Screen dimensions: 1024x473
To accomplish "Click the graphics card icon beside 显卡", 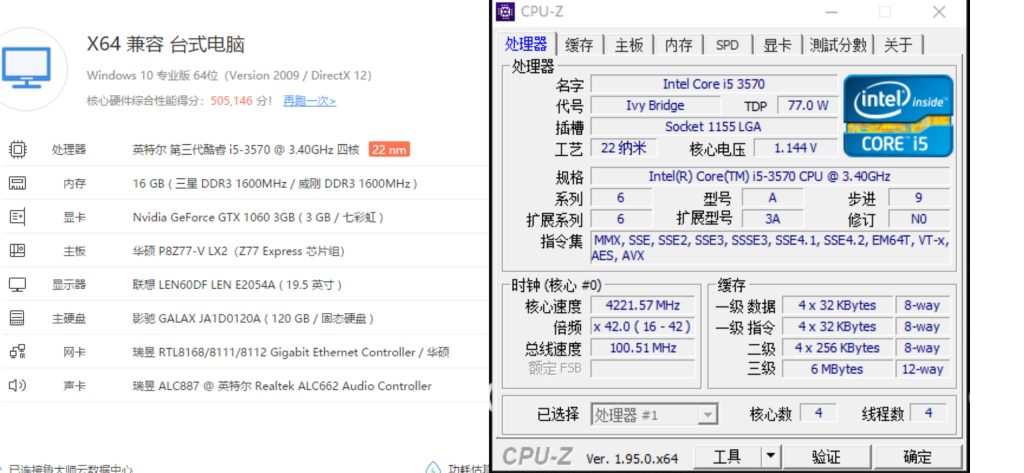I will click(18, 217).
